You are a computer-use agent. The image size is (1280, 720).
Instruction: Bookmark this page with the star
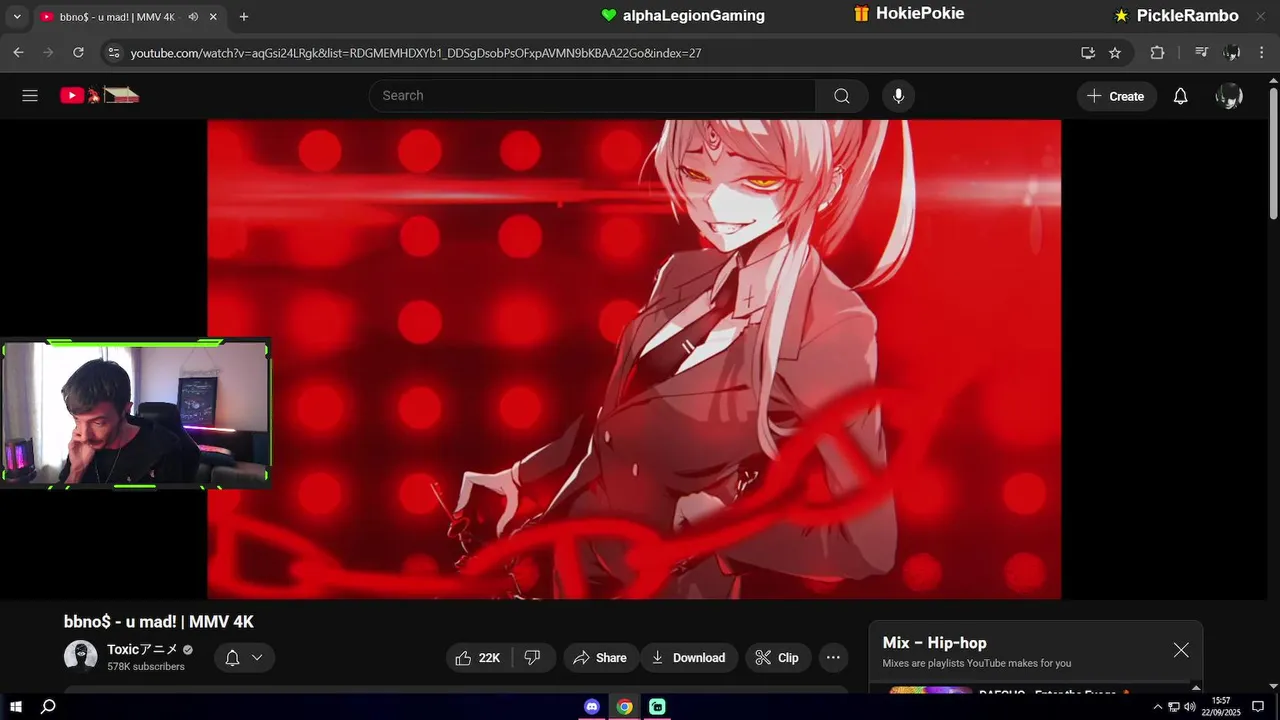[1115, 53]
